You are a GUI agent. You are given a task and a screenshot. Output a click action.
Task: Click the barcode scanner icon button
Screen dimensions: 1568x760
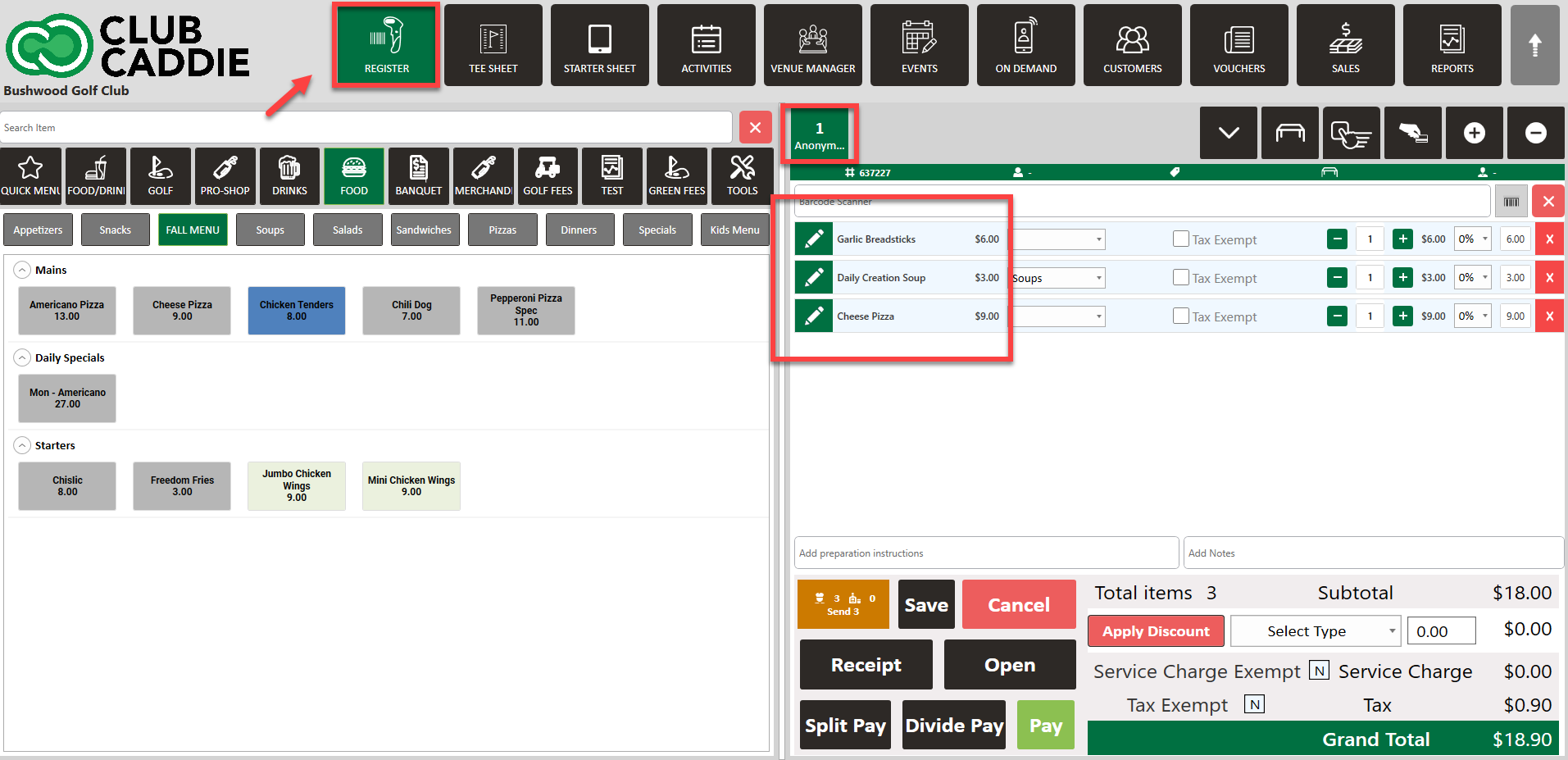click(1511, 202)
